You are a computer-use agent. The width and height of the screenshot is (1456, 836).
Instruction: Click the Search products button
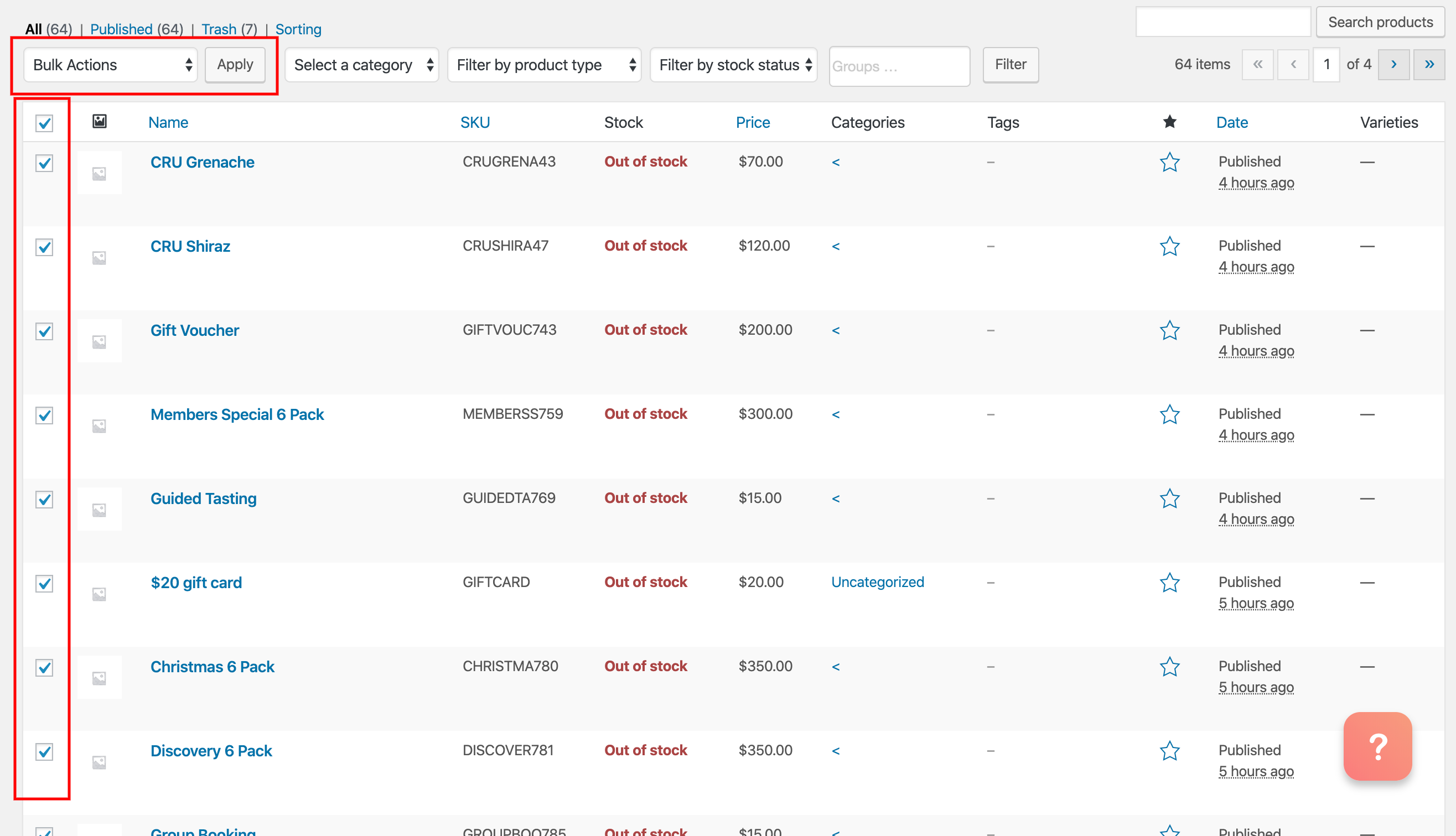click(1380, 22)
